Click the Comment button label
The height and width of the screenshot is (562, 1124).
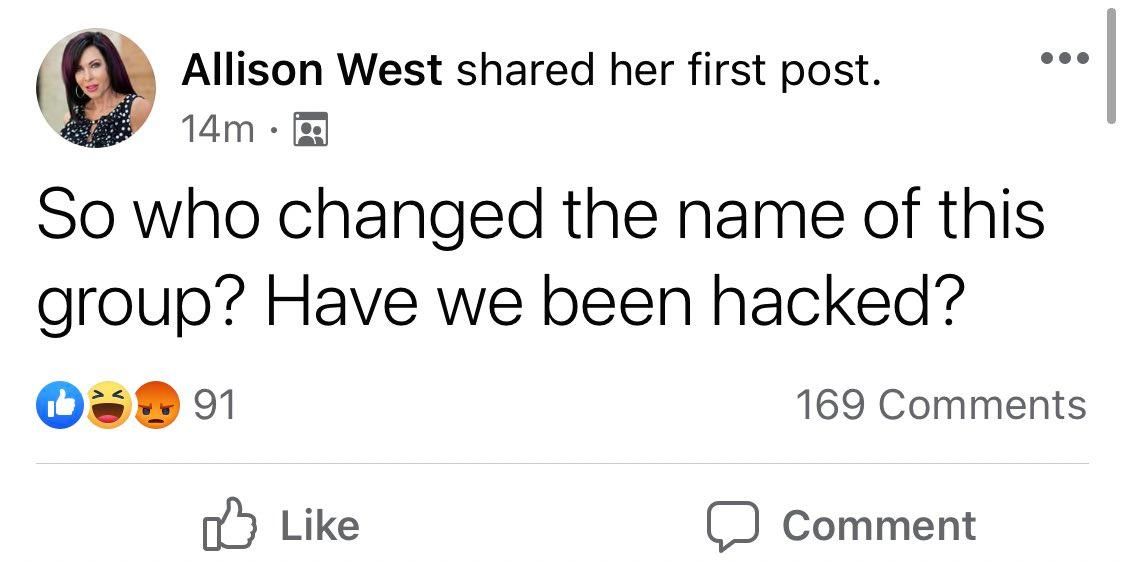[x=879, y=525]
